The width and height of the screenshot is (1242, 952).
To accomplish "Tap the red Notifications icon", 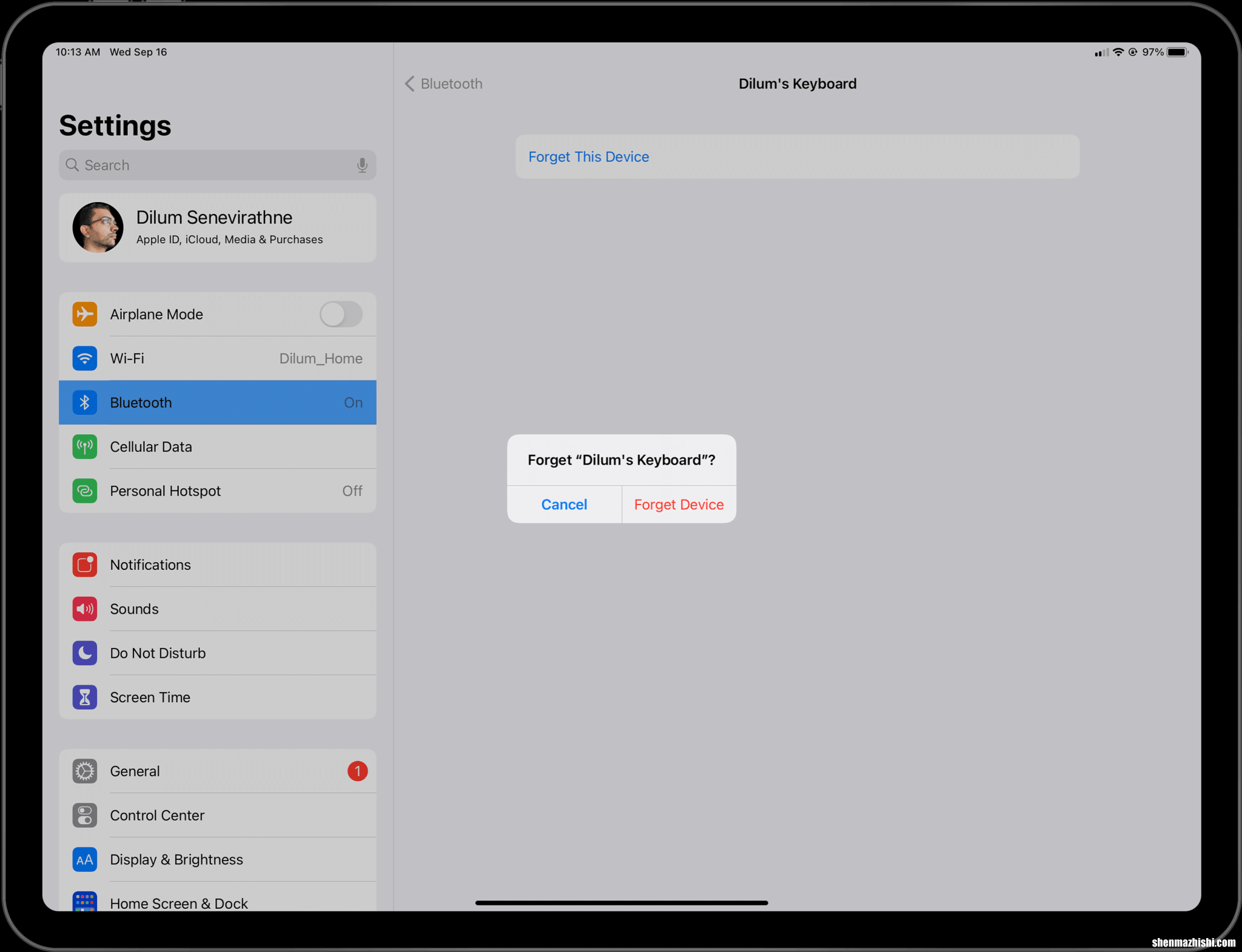I will point(85,565).
